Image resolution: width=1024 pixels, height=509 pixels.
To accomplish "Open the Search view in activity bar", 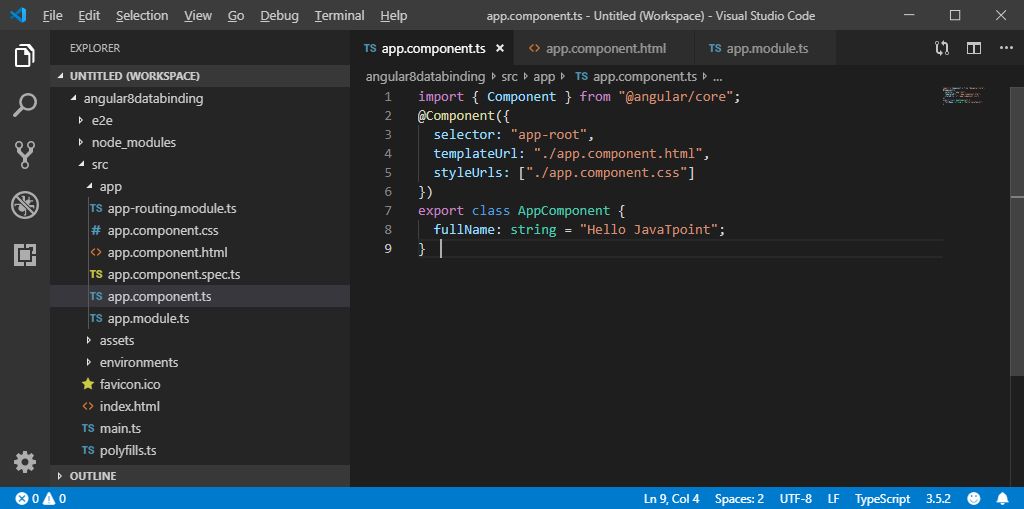I will pyautogui.click(x=25, y=105).
